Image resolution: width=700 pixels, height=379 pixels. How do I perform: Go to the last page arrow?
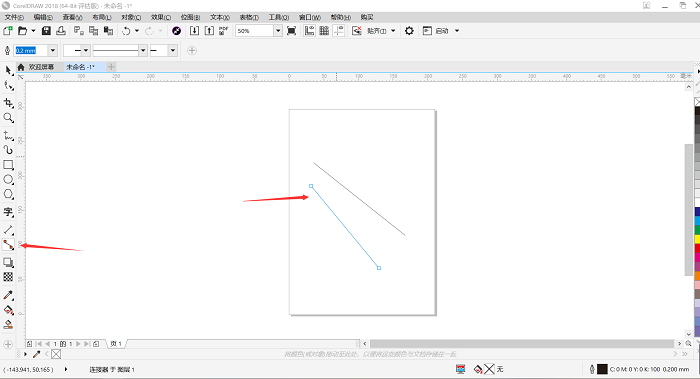click(x=87, y=344)
